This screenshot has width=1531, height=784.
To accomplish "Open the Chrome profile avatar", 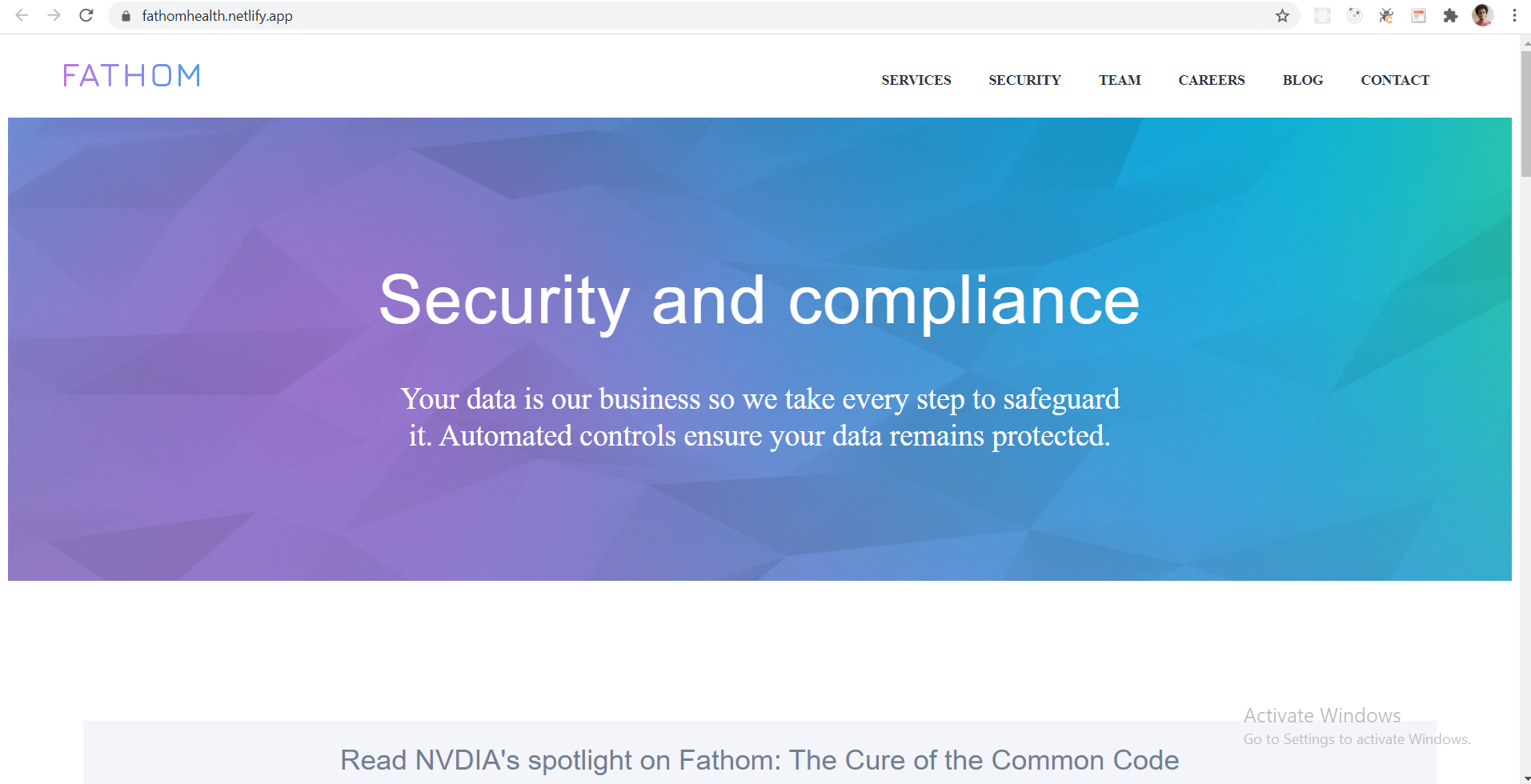I will pos(1483,15).
